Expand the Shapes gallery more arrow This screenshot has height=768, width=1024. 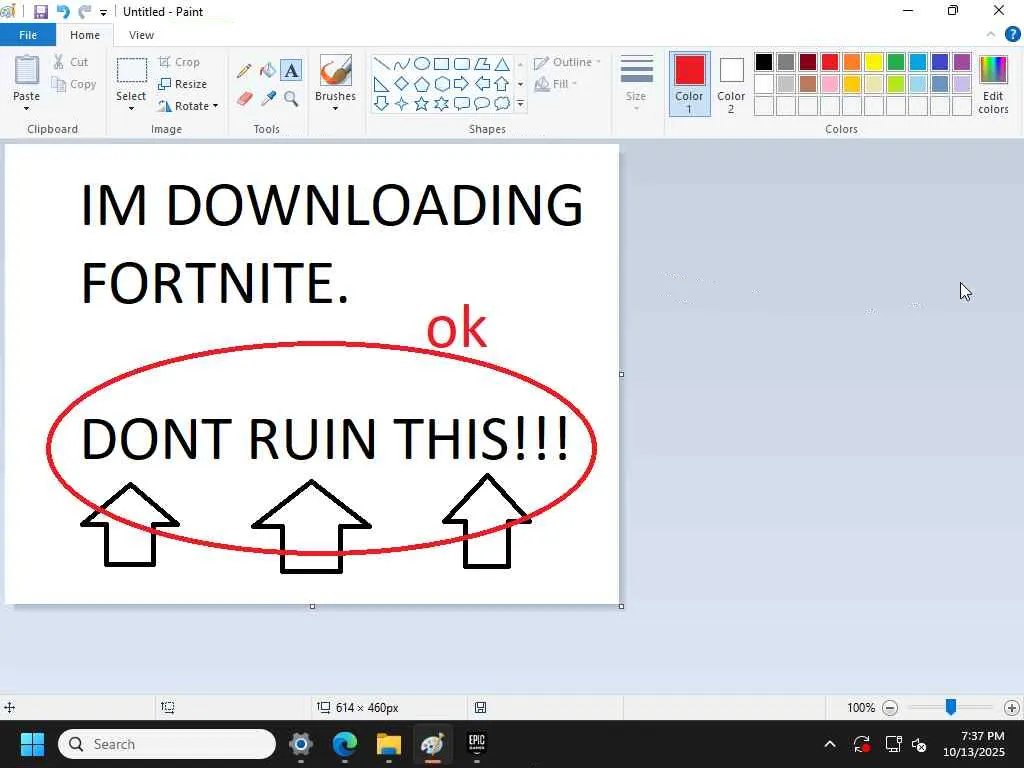520,103
